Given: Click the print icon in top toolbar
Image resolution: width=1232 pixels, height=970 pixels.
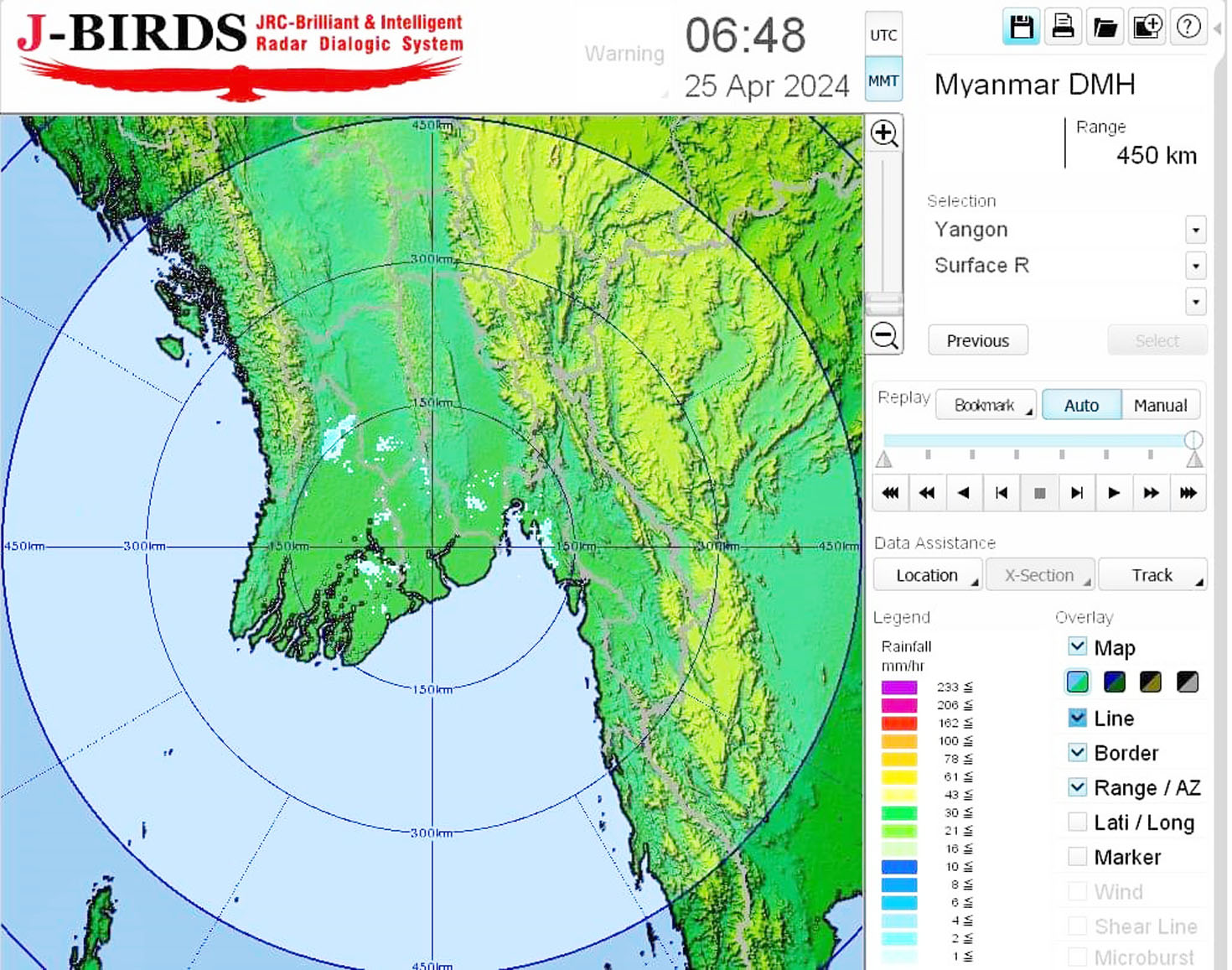Looking at the screenshot, I should coord(1063,28).
